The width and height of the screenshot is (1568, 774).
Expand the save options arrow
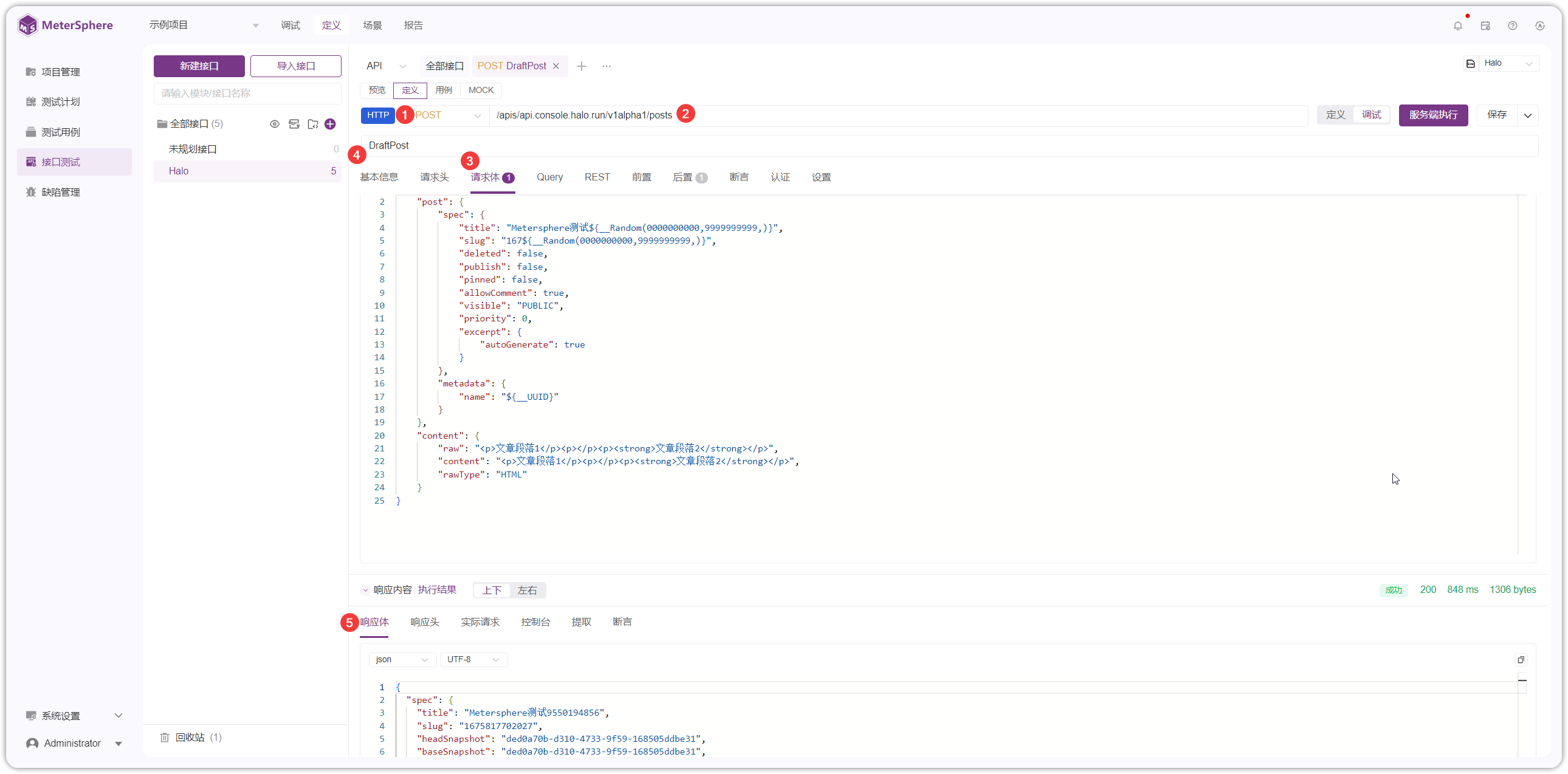point(1528,115)
